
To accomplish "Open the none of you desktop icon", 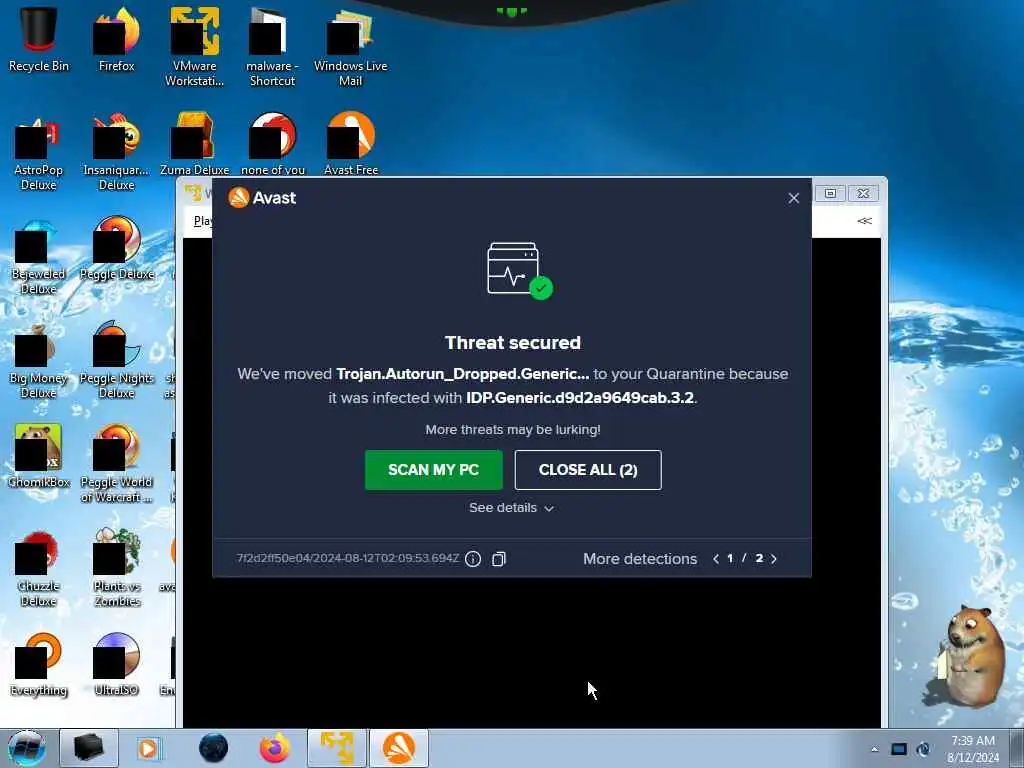I will point(273,144).
